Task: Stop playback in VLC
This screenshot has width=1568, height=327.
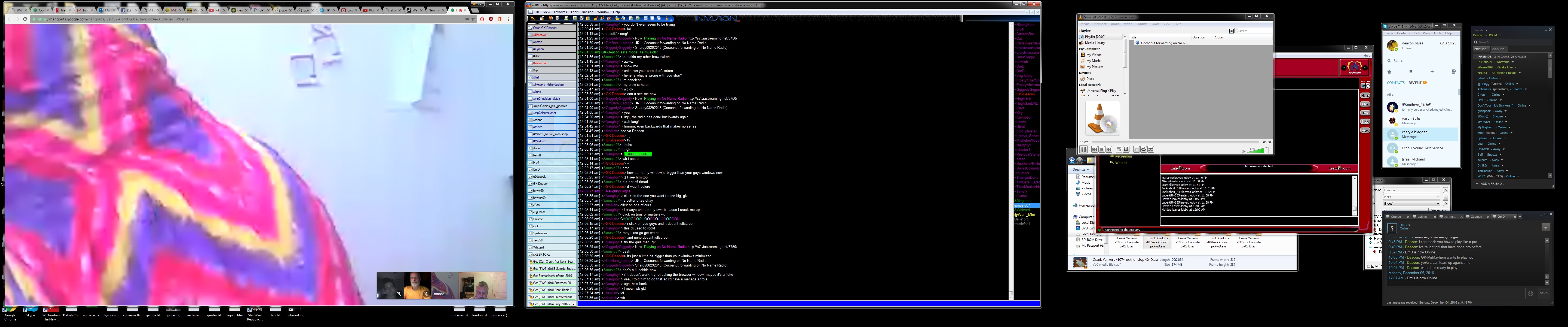Action: click(x=1102, y=149)
